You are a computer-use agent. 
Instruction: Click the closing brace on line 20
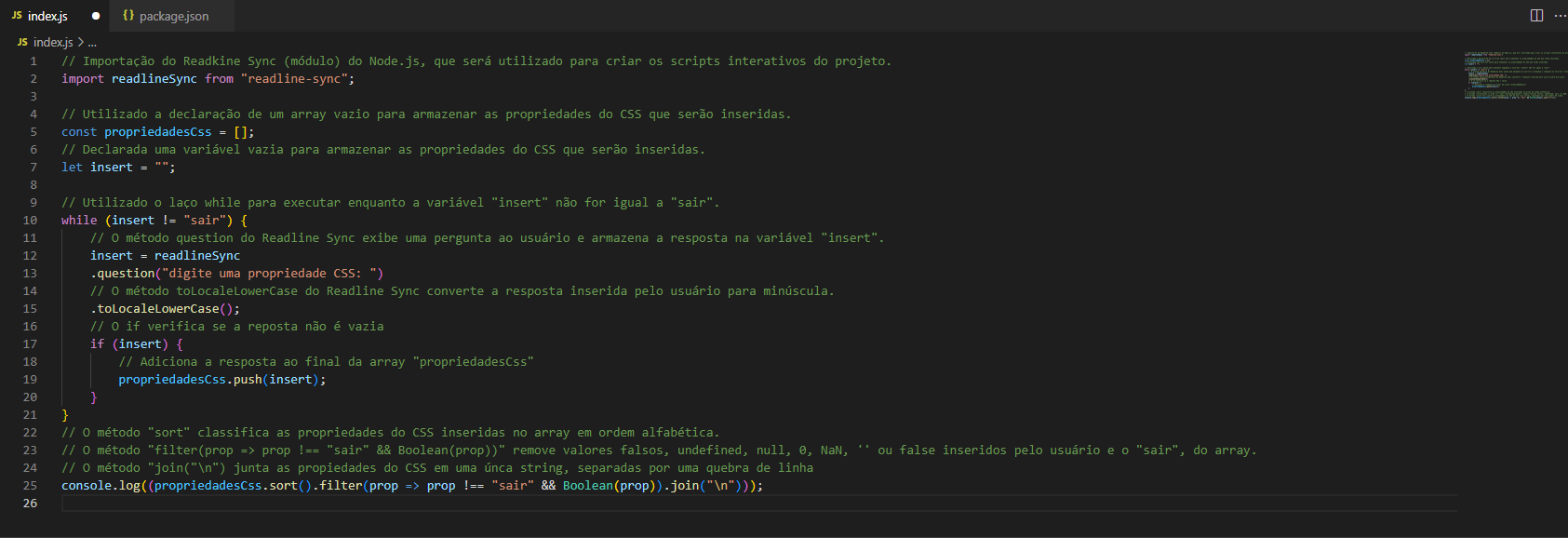coord(93,397)
